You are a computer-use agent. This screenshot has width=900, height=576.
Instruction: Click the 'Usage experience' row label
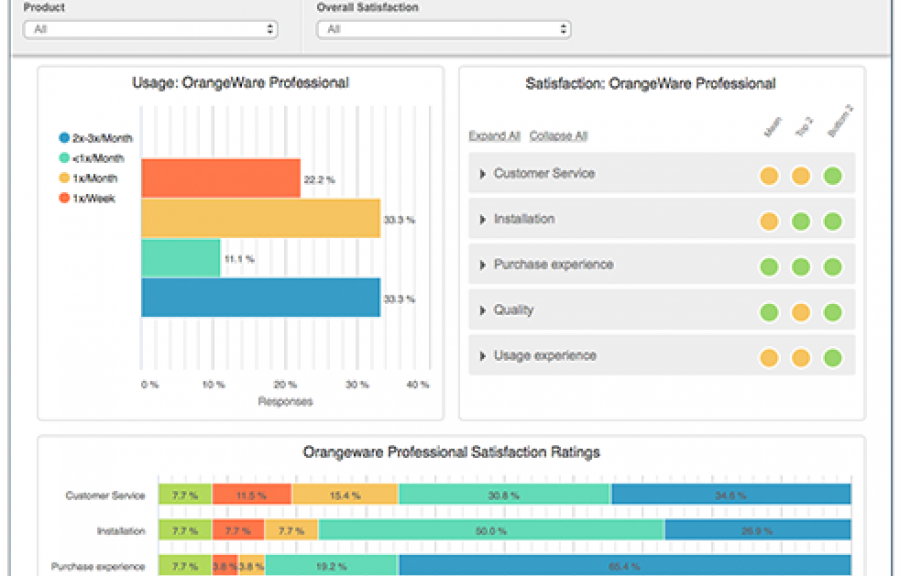pos(545,356)
